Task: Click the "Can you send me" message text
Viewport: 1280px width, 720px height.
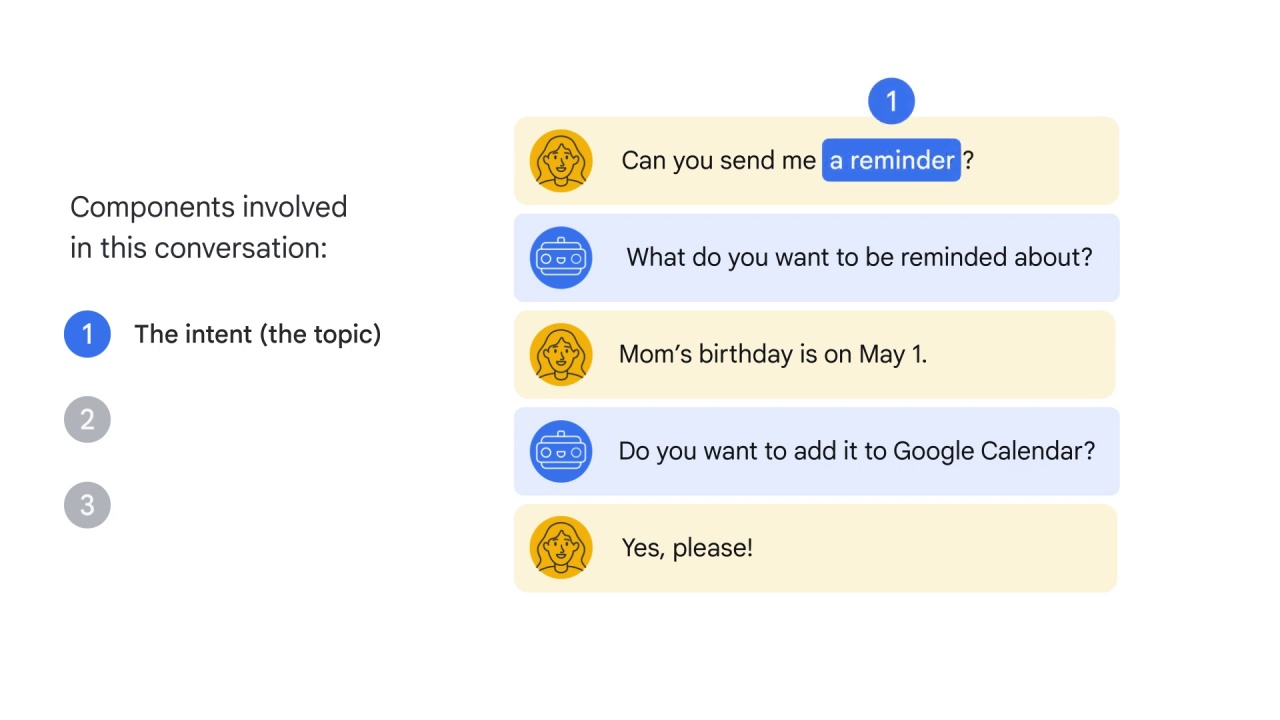Action: click(x=718, y=160)
